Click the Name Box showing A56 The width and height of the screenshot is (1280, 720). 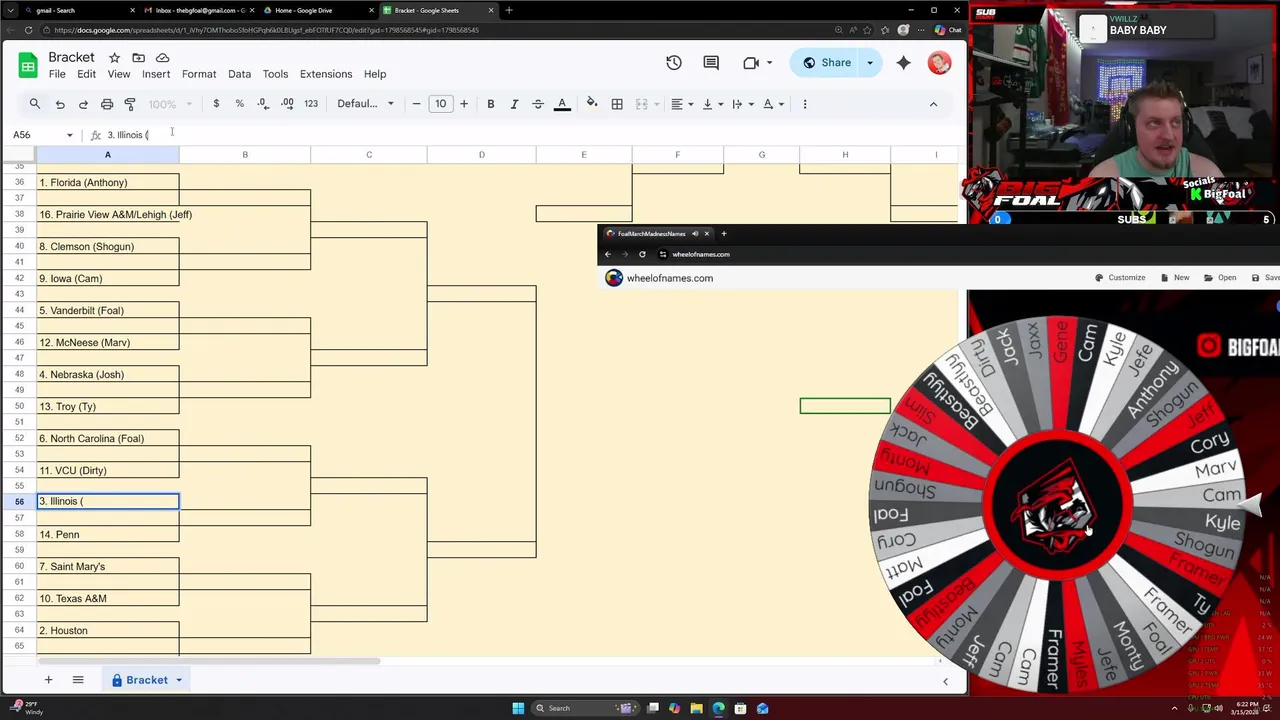[x=42, y=135]
